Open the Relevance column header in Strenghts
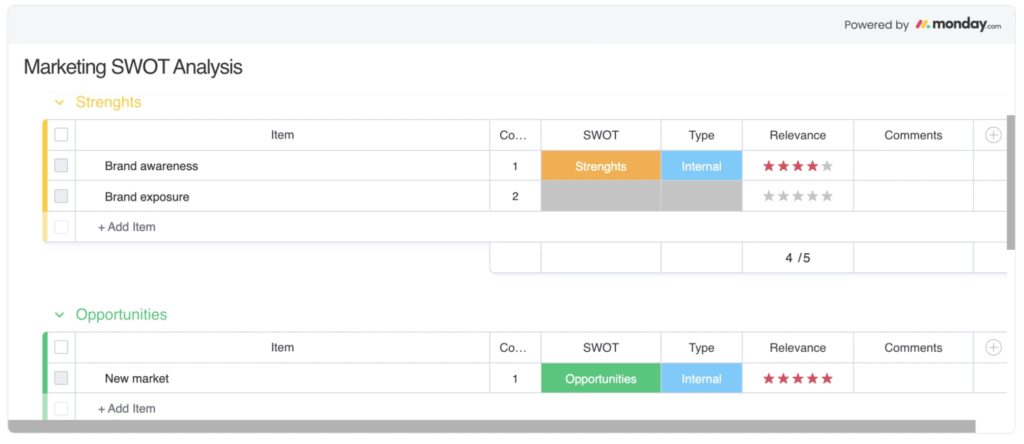This screenshot has height=444, width=1024. point(797,135)
